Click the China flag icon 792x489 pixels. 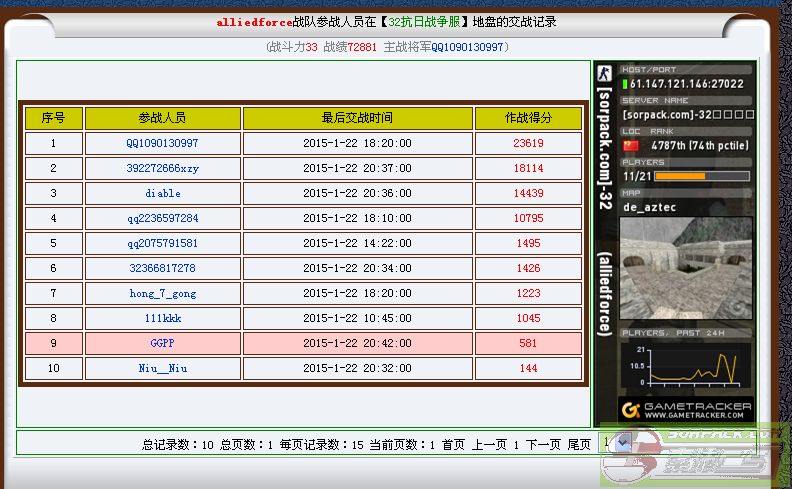pyautogui.click(x=629, y=145)
